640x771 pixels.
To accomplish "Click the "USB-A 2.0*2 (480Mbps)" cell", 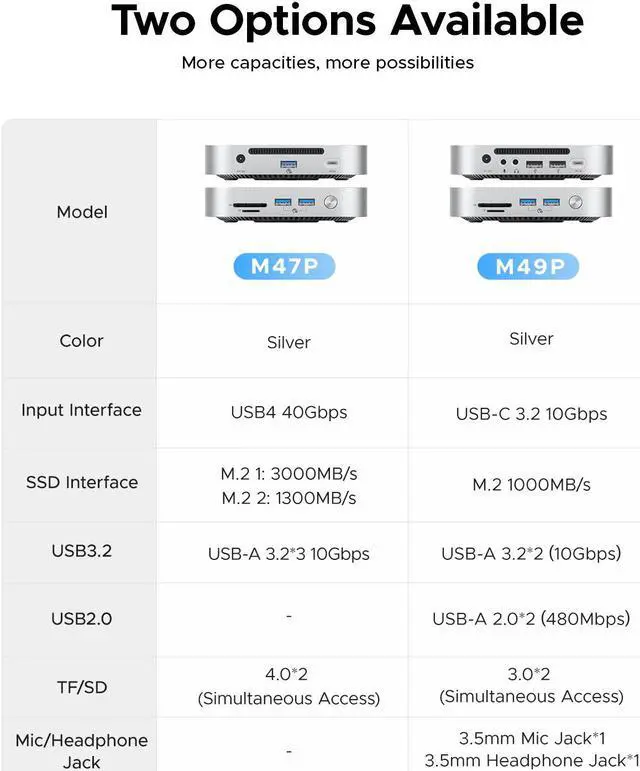I will [531, 619].
